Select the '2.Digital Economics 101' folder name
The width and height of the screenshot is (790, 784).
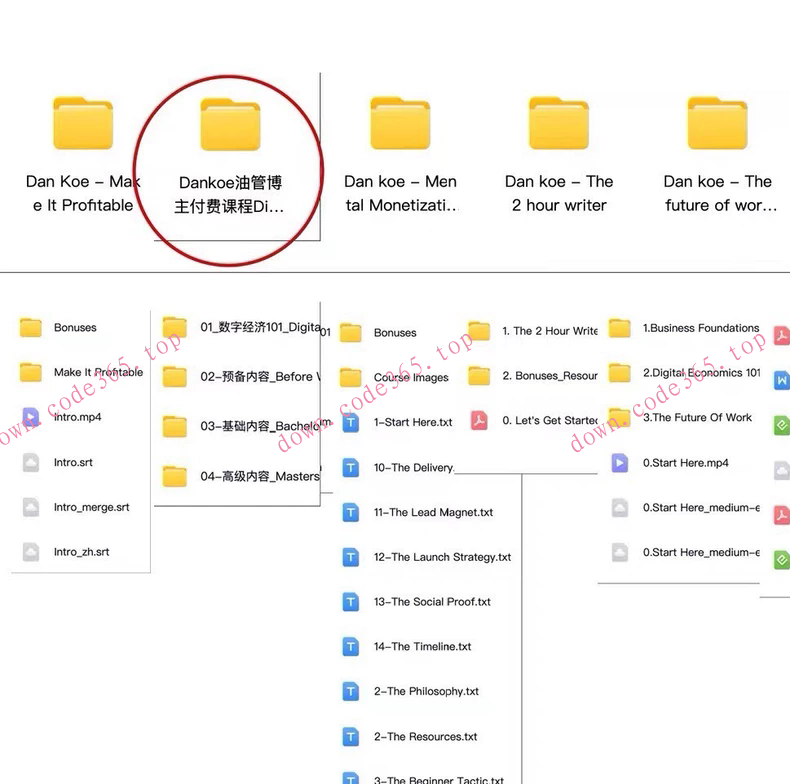tap(701, 373)
